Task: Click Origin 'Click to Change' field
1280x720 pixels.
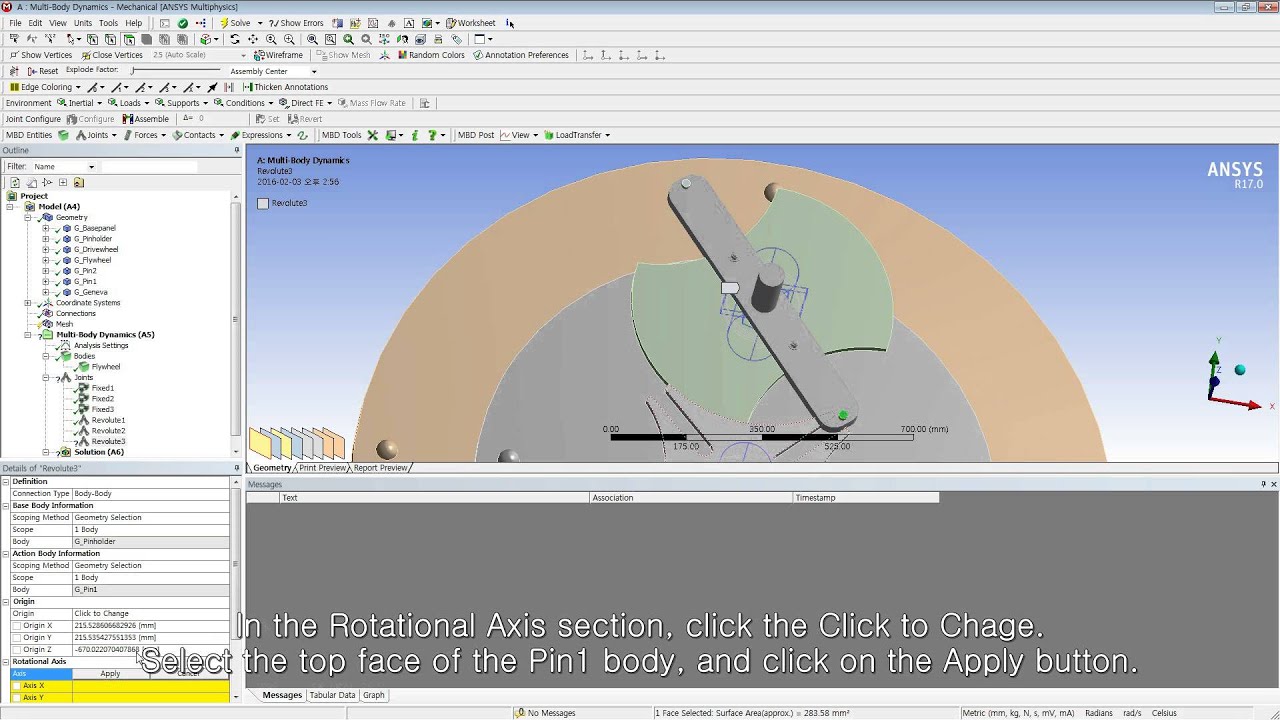Action: (151, 614)
